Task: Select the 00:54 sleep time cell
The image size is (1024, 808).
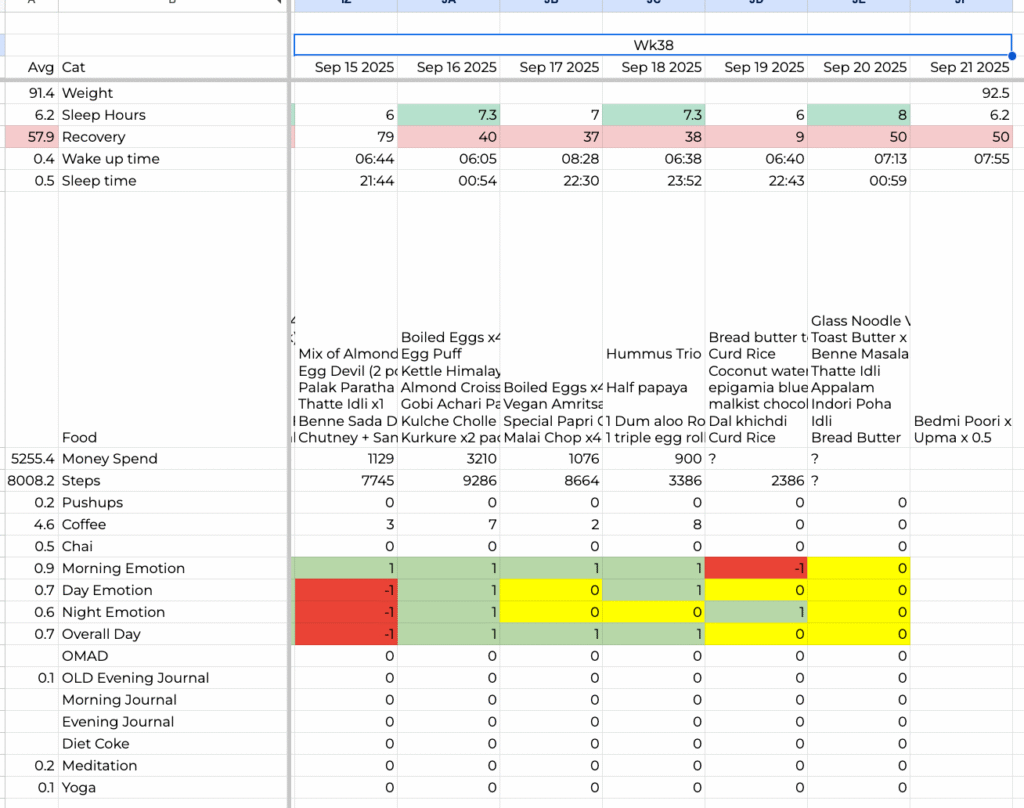Action: click(x=449, y=181)
